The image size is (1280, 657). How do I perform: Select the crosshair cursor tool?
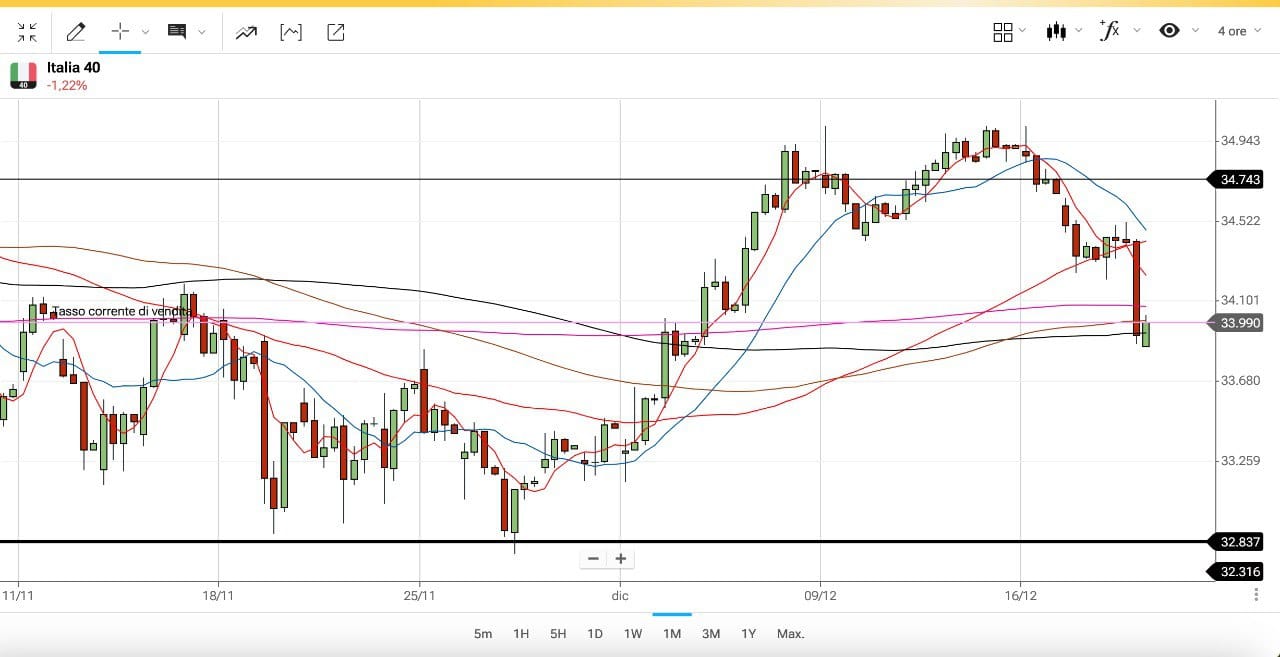[x=120, y=31]
